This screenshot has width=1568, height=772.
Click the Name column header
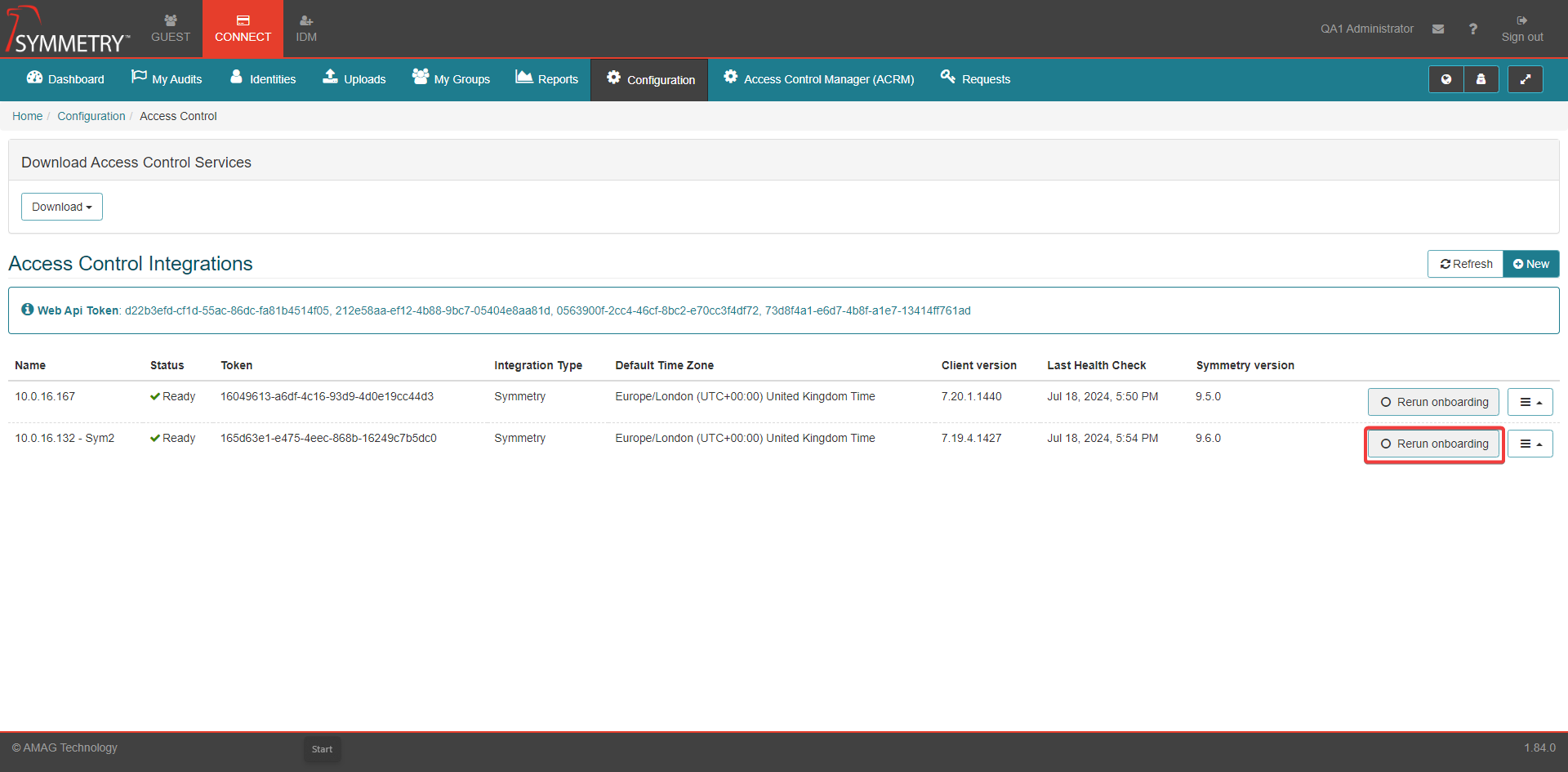click(x=30, y=365)
